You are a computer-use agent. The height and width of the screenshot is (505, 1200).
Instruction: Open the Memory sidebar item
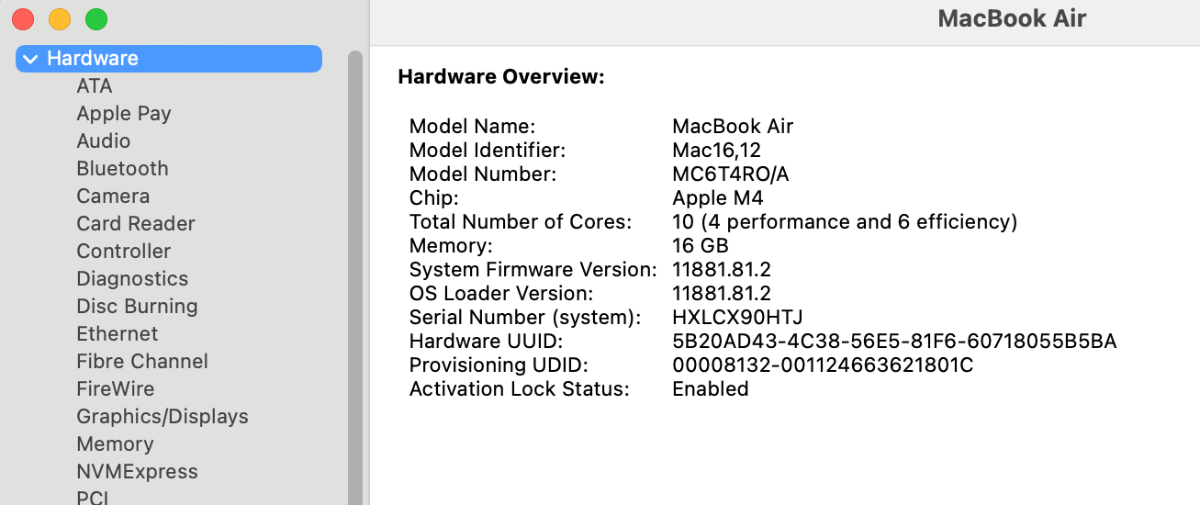(x=115, y=444)
